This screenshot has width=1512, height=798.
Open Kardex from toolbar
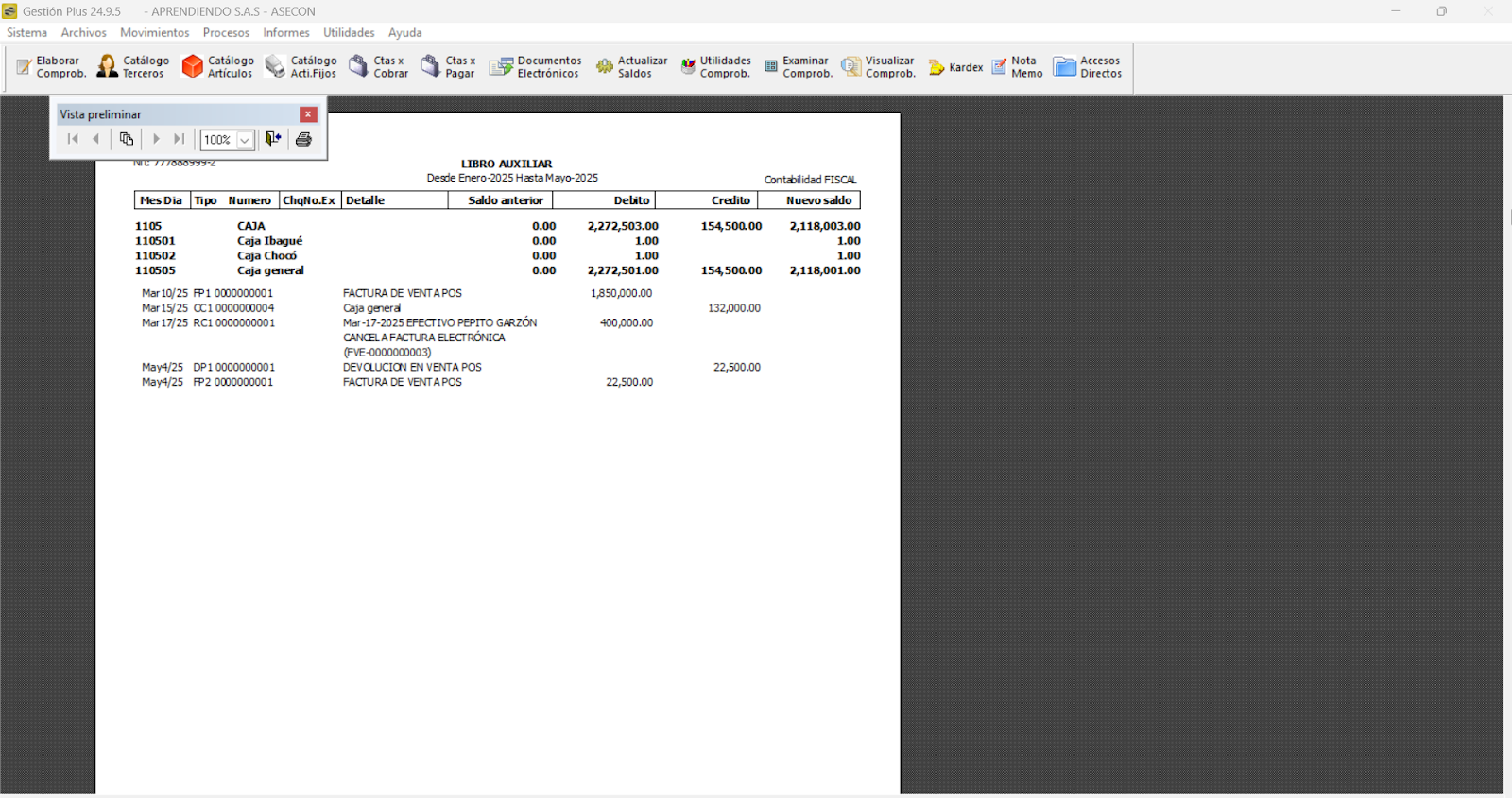pyautogui.click(x=955, y=67)
